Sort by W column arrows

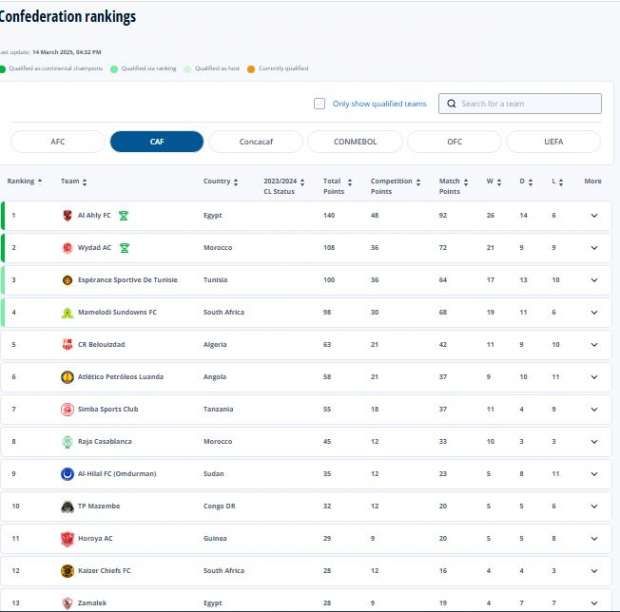point(499,182)
